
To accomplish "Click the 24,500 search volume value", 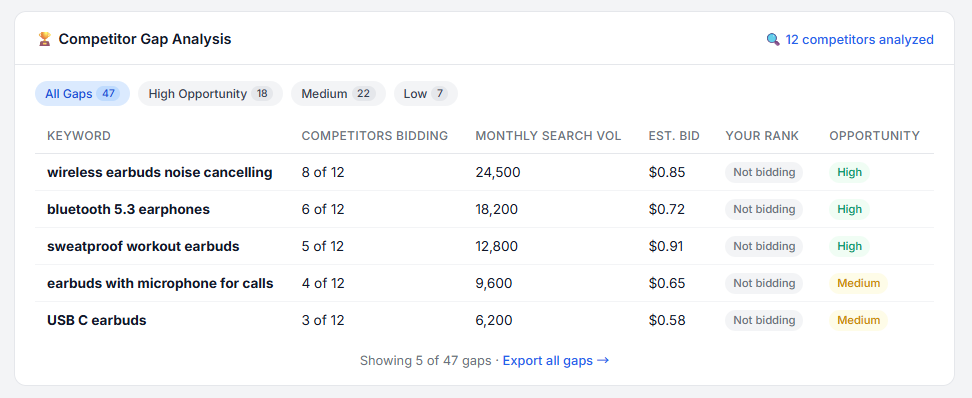I will tap(498, 172).
